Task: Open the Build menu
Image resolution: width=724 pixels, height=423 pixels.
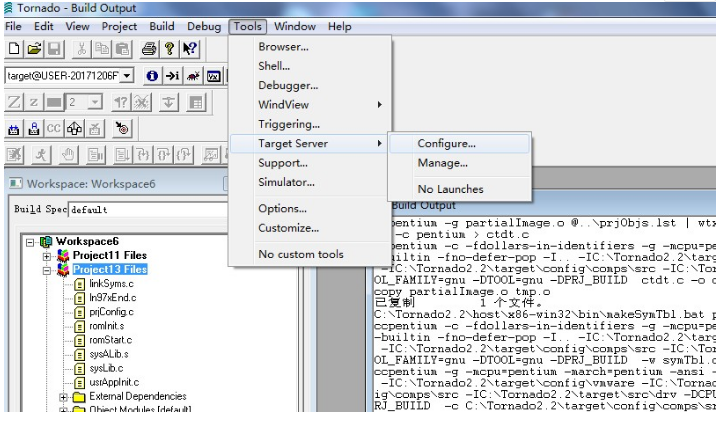Action: click(162, 26)
